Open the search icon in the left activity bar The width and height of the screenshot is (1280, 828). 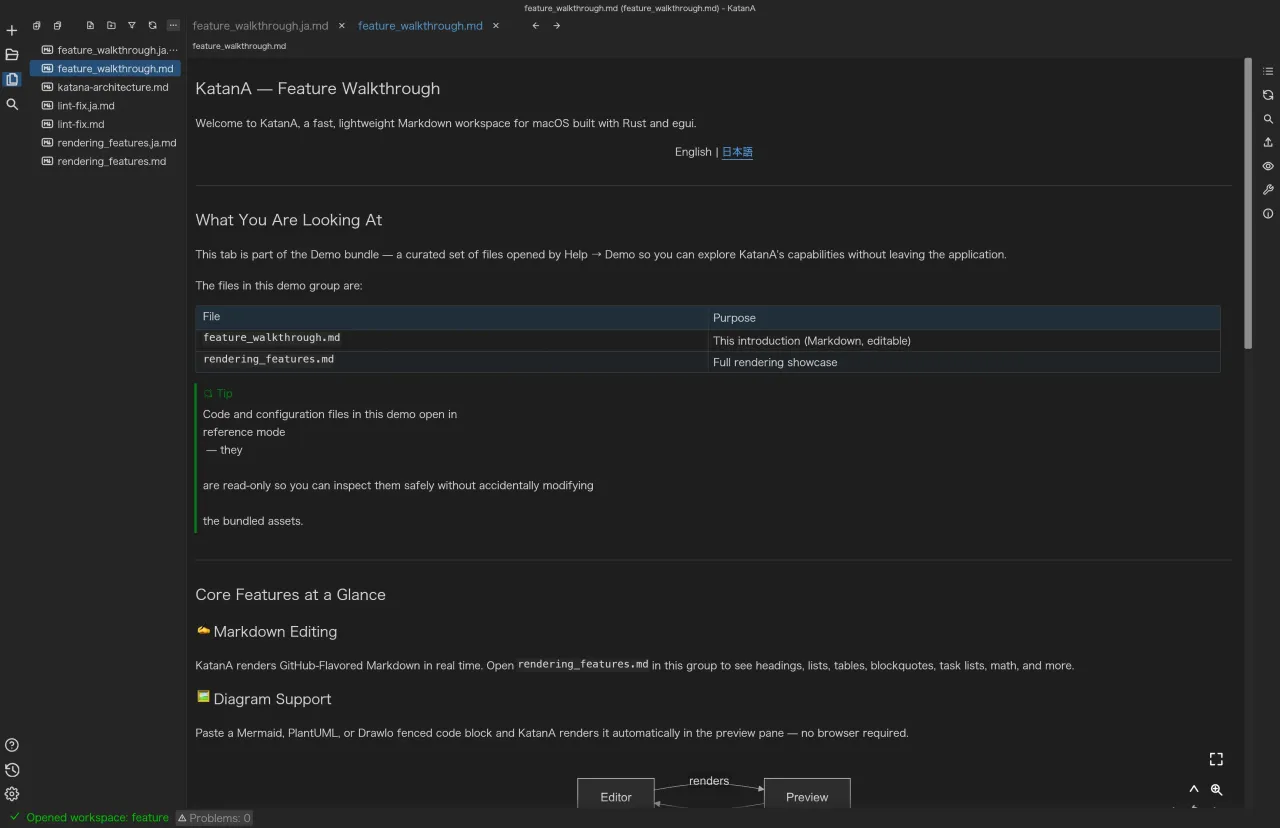(12, 104)
